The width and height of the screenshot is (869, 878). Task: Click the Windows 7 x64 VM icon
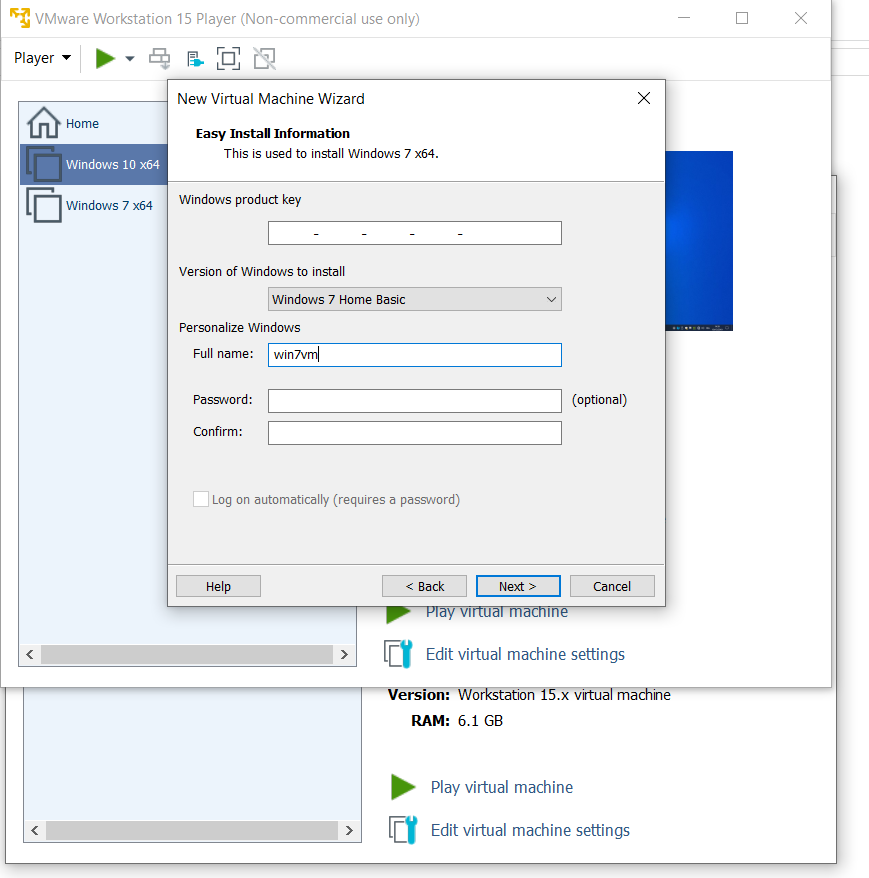point(44,205)
